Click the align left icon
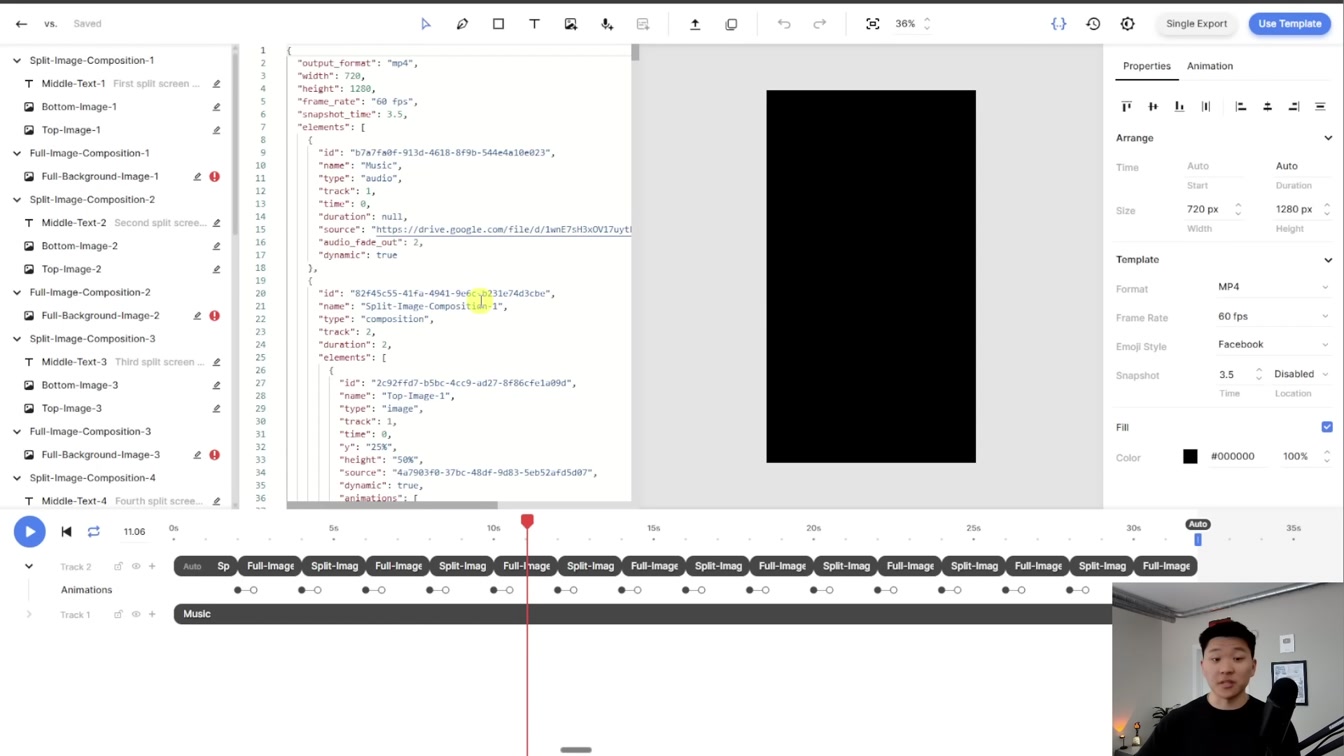Image resolution: width=1344 pixels, height=756 pixels. point(1241,107)
